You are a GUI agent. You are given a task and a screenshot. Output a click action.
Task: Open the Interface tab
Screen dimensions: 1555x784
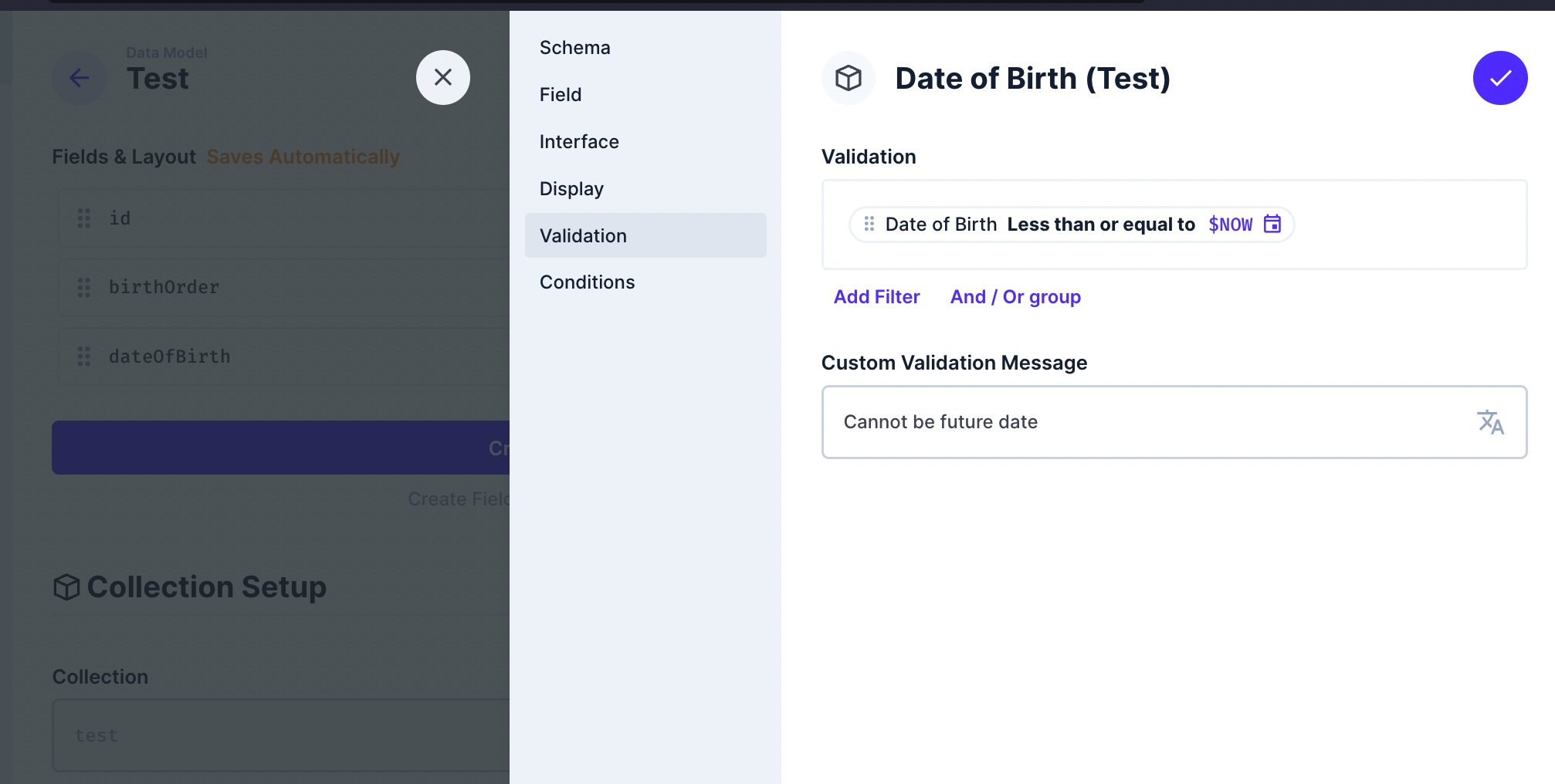coord(645,142)
